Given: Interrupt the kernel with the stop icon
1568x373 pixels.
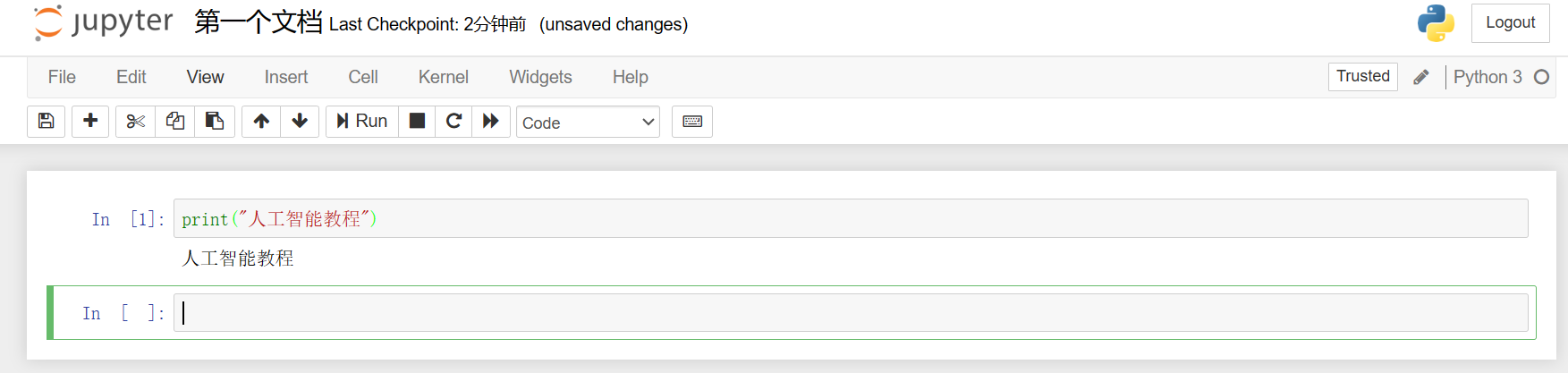Looking at the screenshot, I should coord(417,122).
